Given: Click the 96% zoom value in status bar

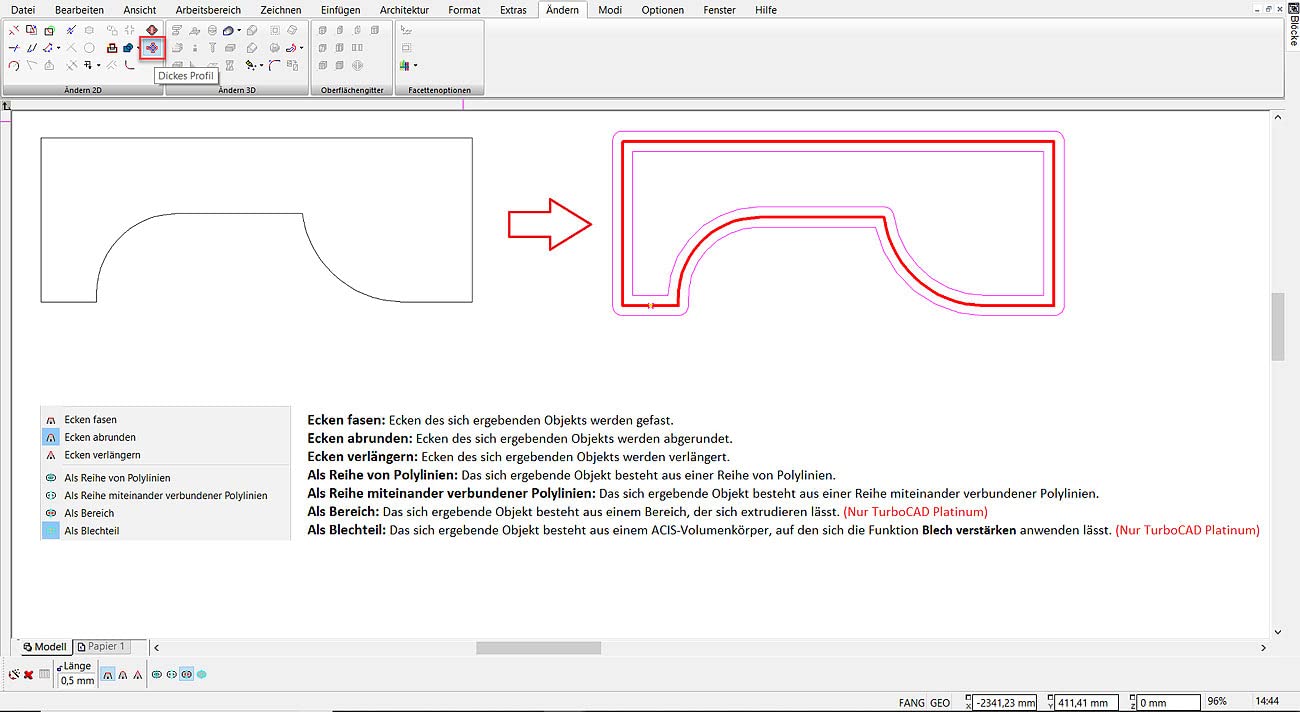Looking at the screenshot, I should click(x=1217, y=702).
